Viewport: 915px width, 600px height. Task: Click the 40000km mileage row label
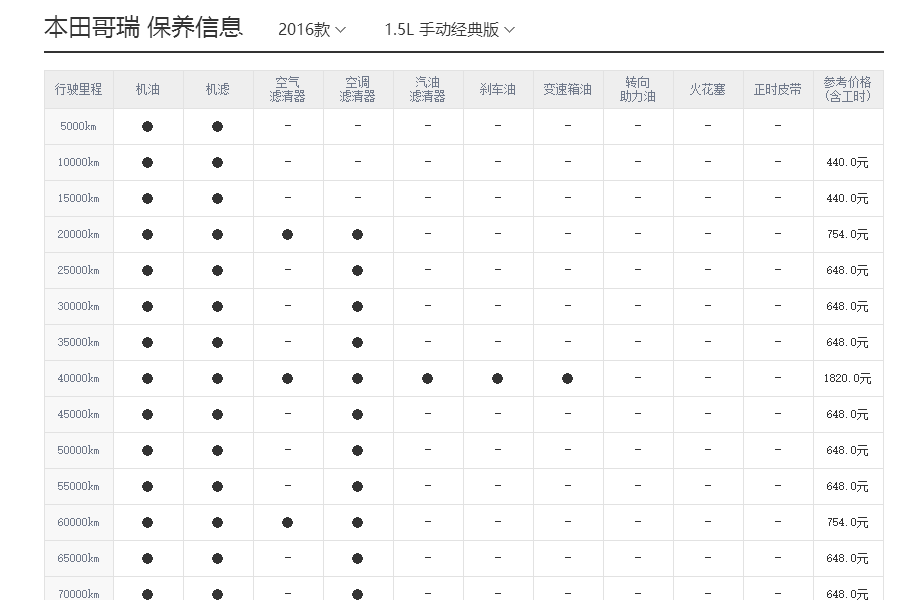point(79,379)
